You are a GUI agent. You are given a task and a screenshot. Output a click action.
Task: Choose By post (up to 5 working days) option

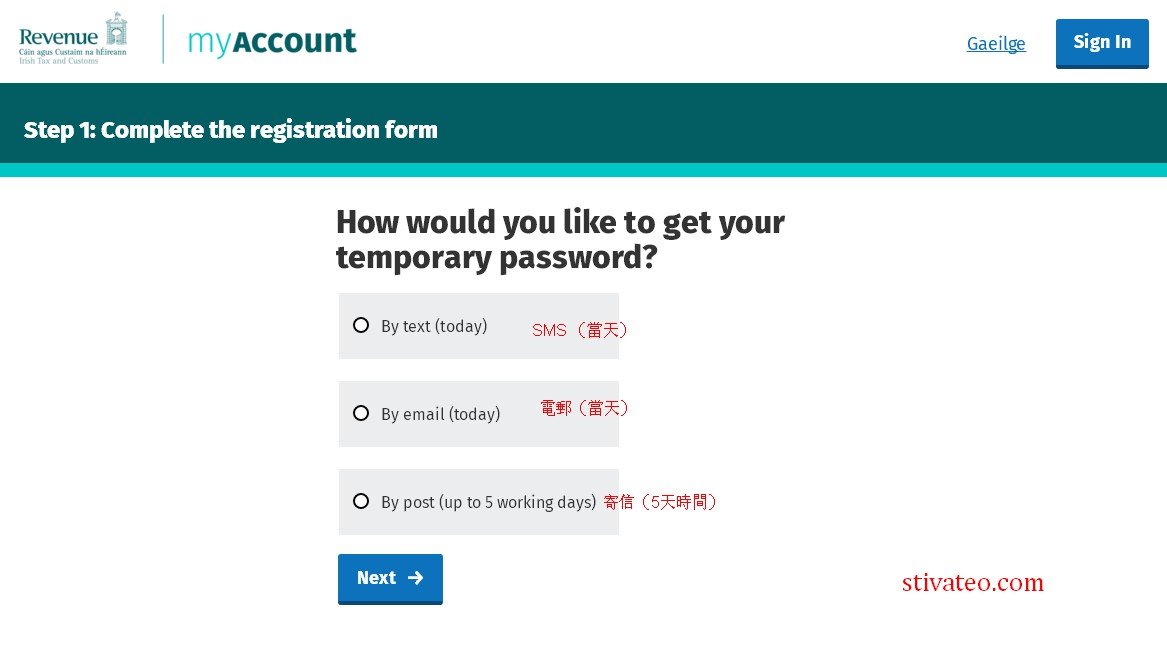point(361,501)
